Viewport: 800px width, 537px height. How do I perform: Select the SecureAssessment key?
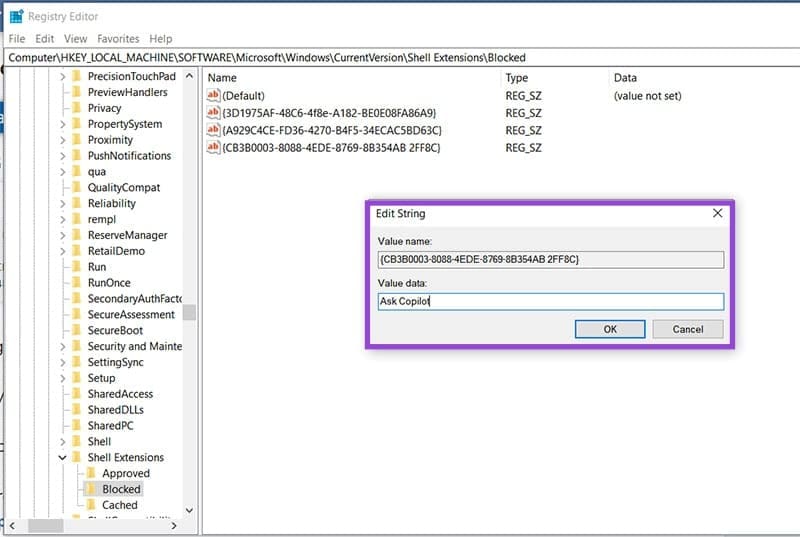[x=131, y=314]
